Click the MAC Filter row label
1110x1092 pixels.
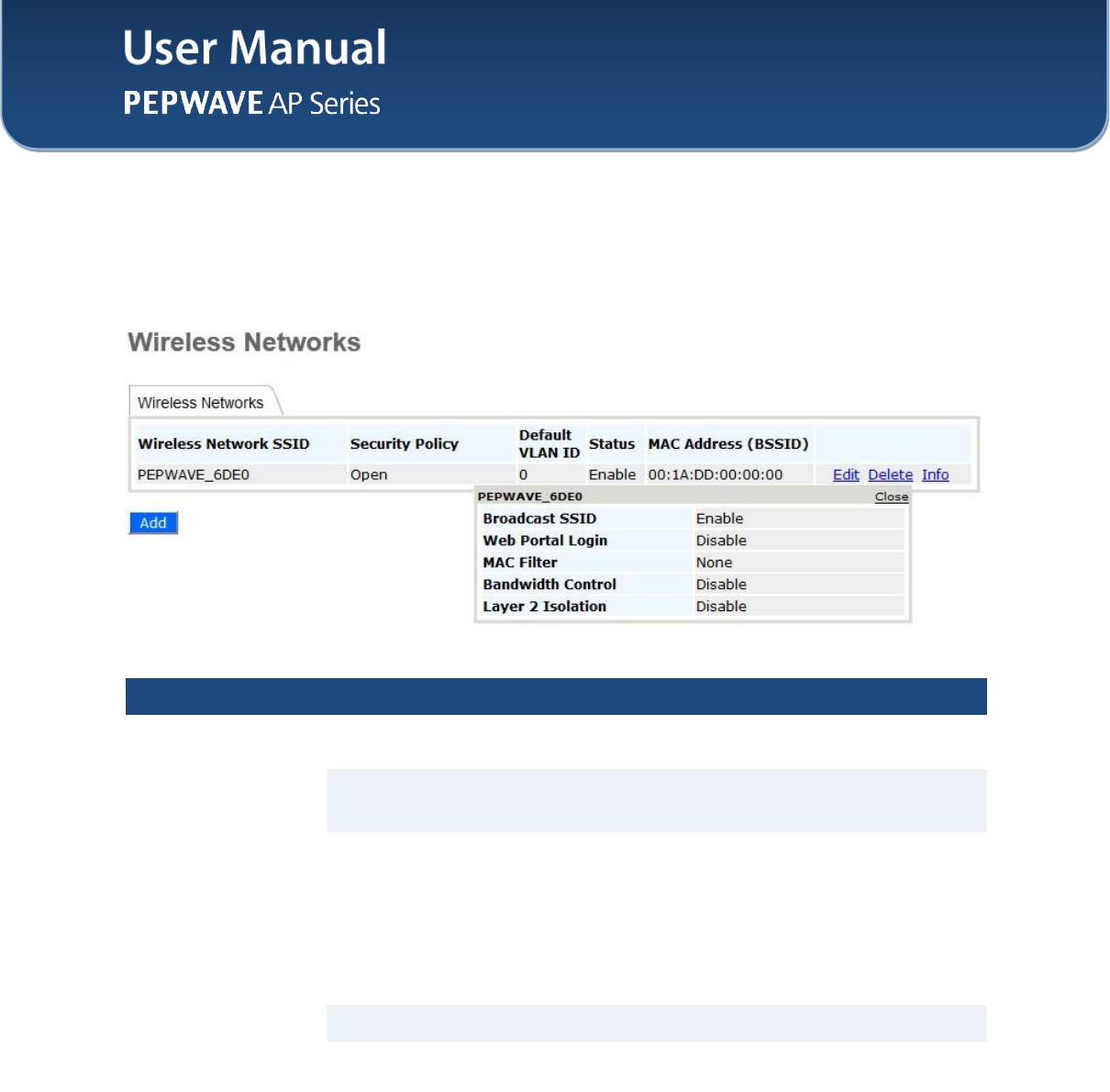click(x=520, y=563)
